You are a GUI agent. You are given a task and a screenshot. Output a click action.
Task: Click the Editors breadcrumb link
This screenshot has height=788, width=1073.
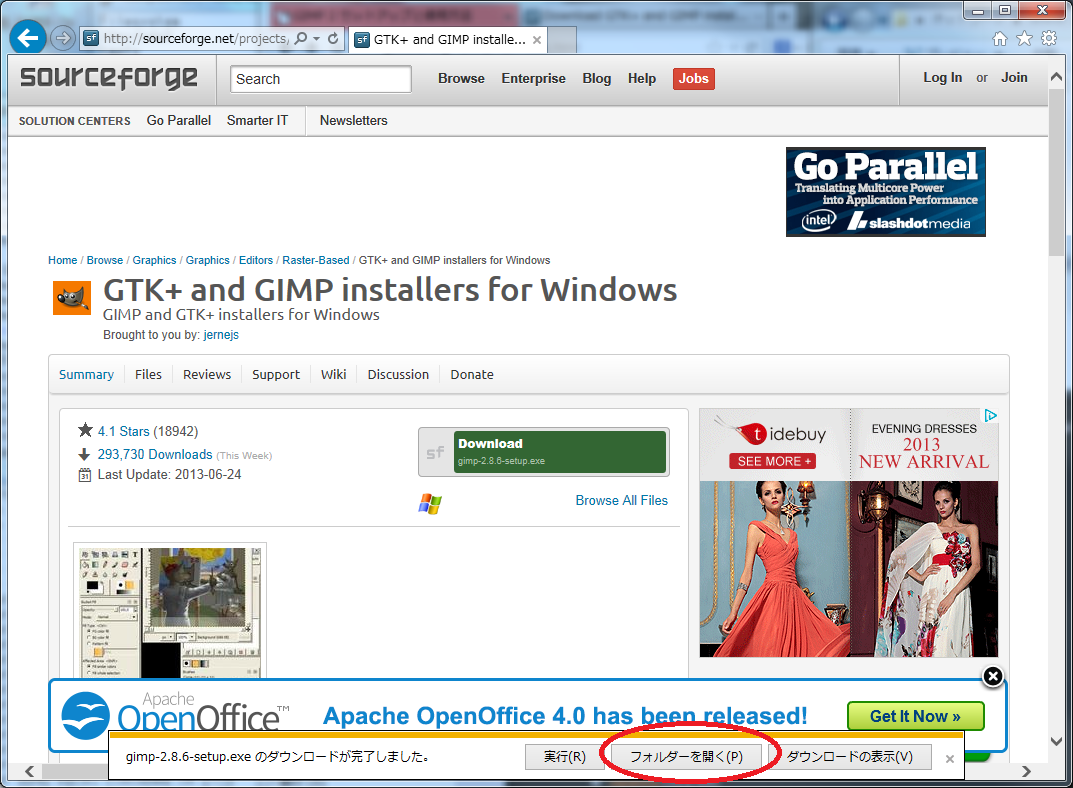coord(256,261)
